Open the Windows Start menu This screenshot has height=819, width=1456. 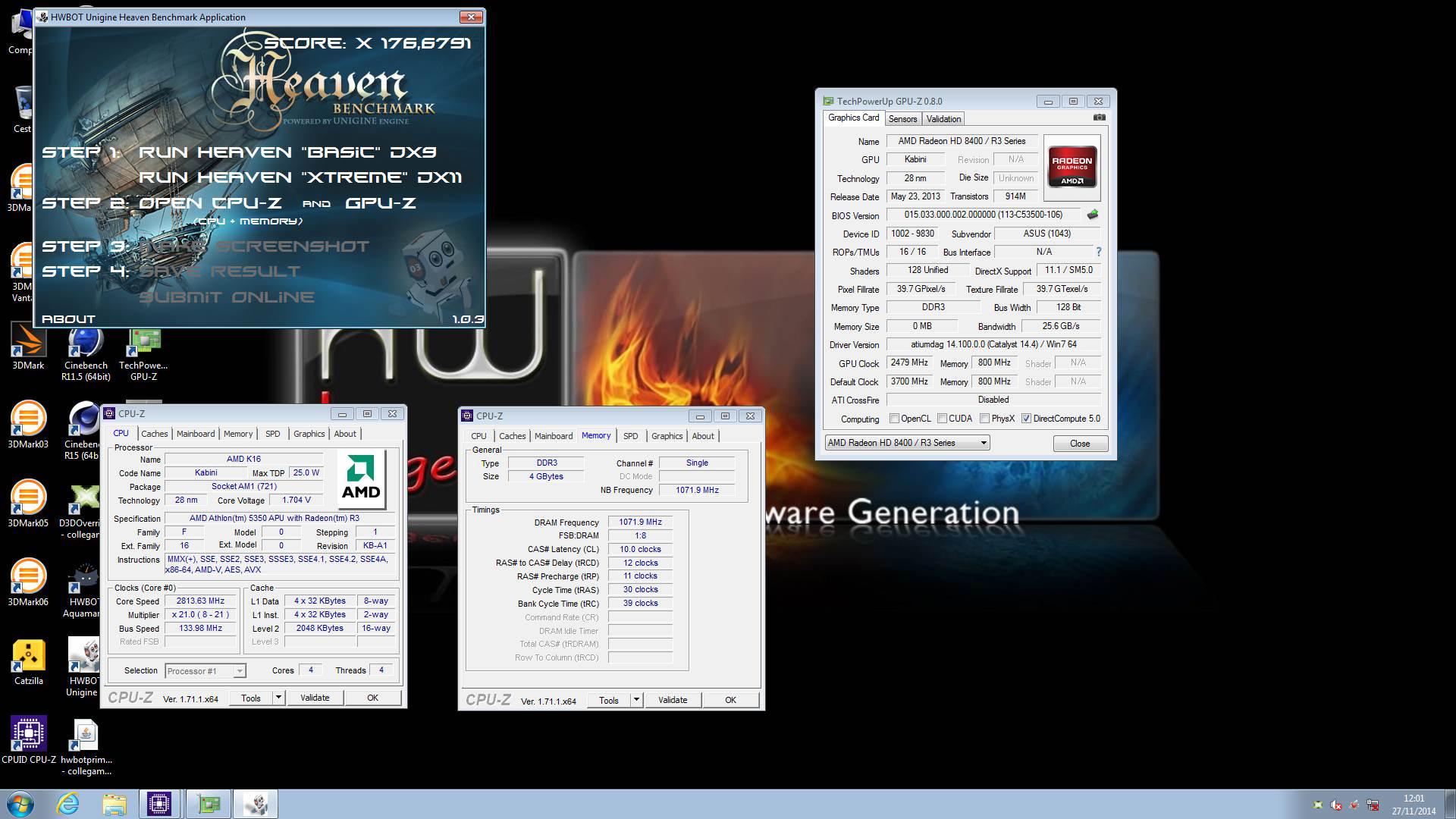pyautogui.click(x=20, y=804)
